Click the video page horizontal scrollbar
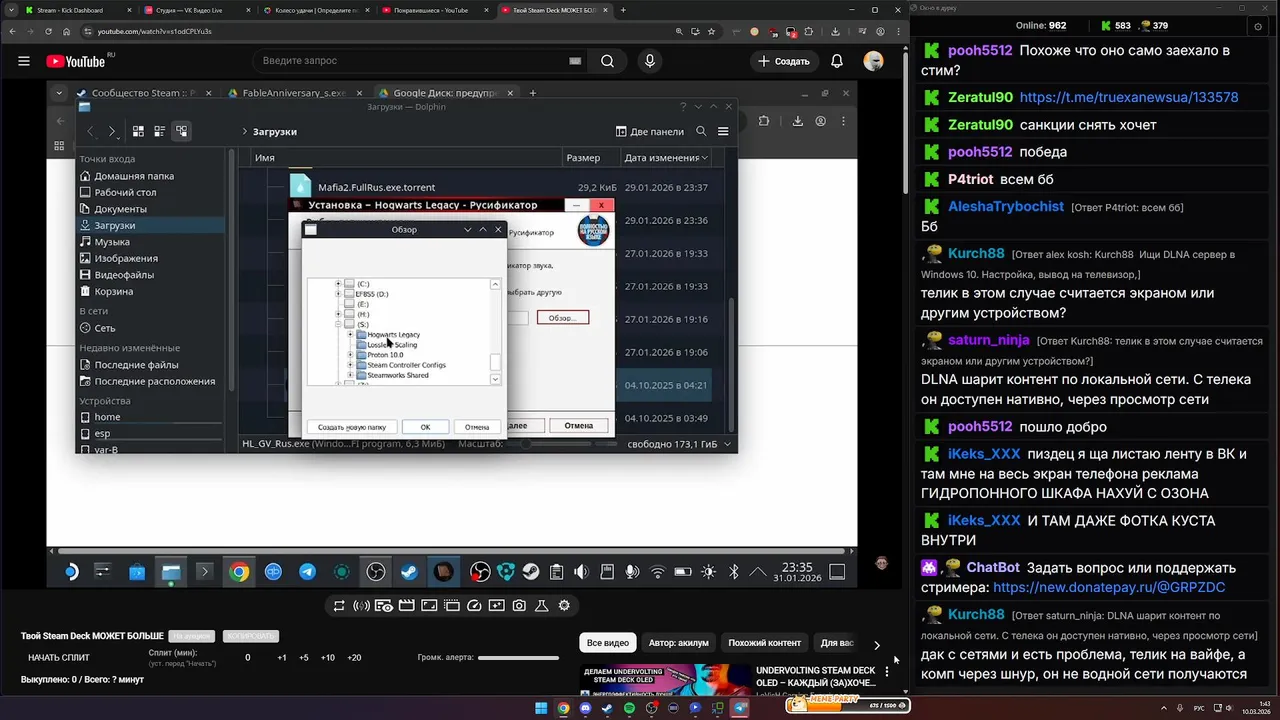1280x720 pixels. point(453,550)
